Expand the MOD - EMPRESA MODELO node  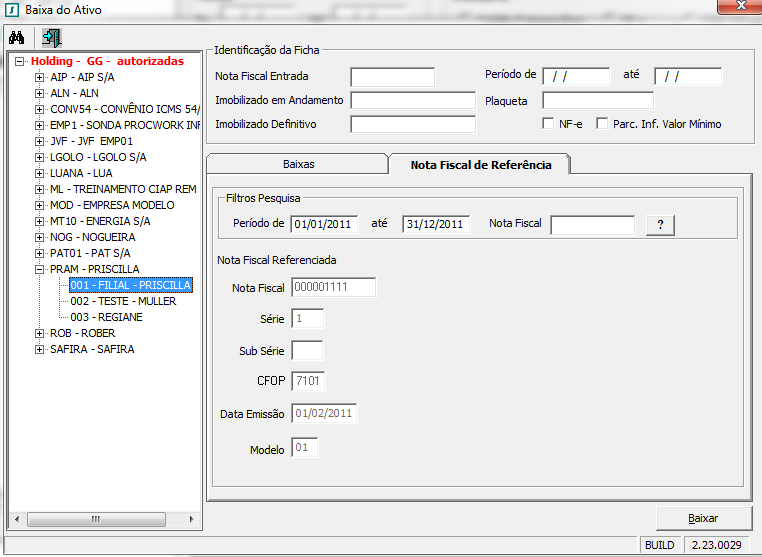pos(39,206)
